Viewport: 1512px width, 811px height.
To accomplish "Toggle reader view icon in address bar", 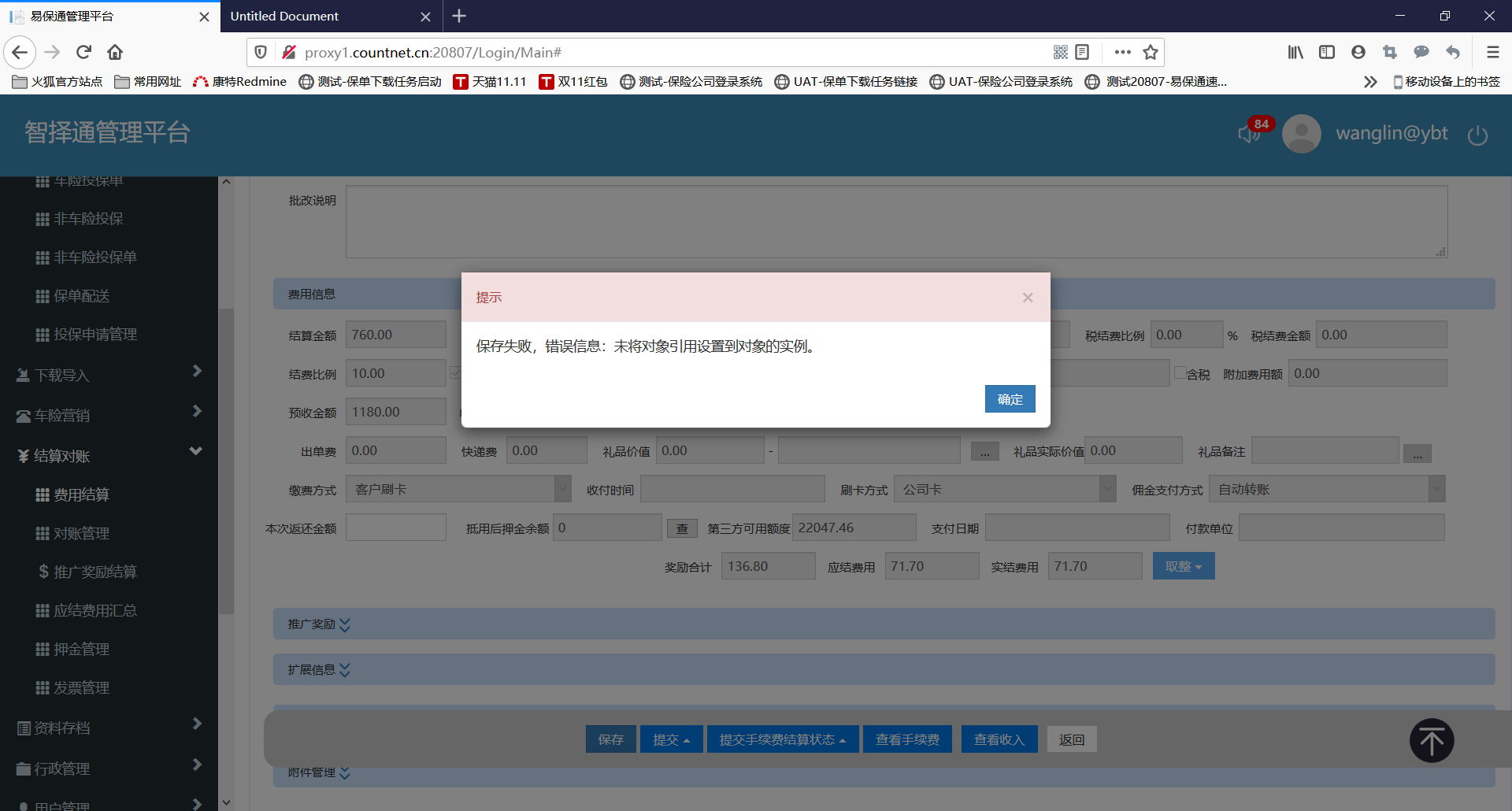I will click(x=1082, y=52).
